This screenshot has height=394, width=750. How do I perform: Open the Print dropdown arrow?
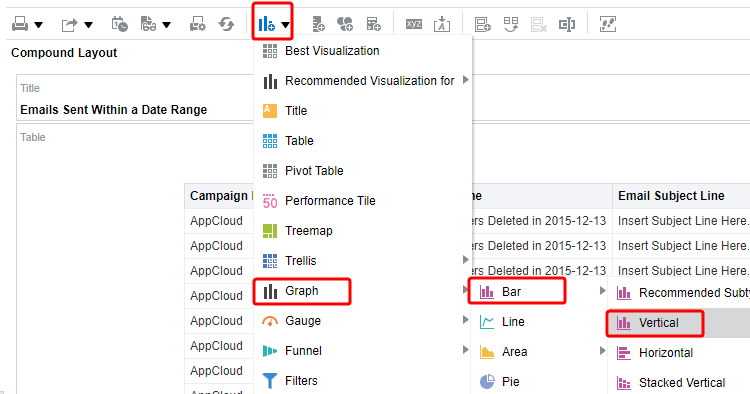(39, 24)
